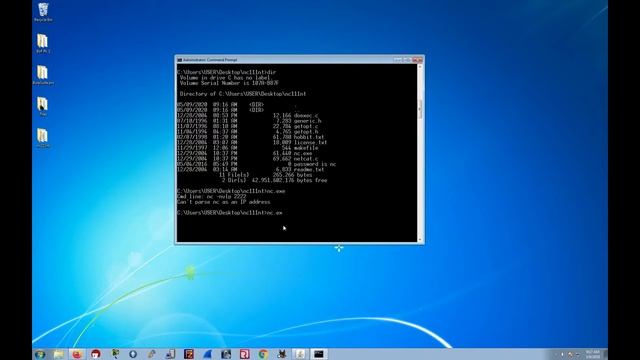Screen dimensions: 640x360
Task: Open Google Chrome from the taskbar
Action: pyautogui.click(x=263, y=354)
